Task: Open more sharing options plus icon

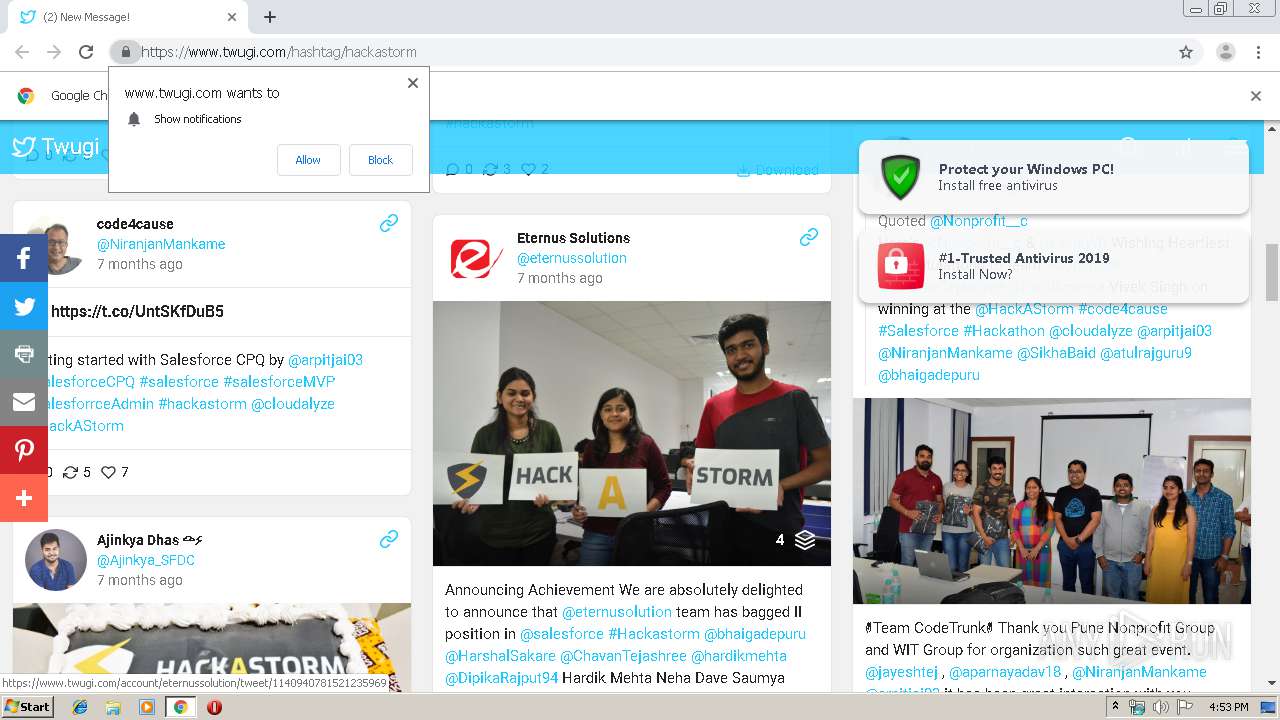Action: tap(24, 498)
